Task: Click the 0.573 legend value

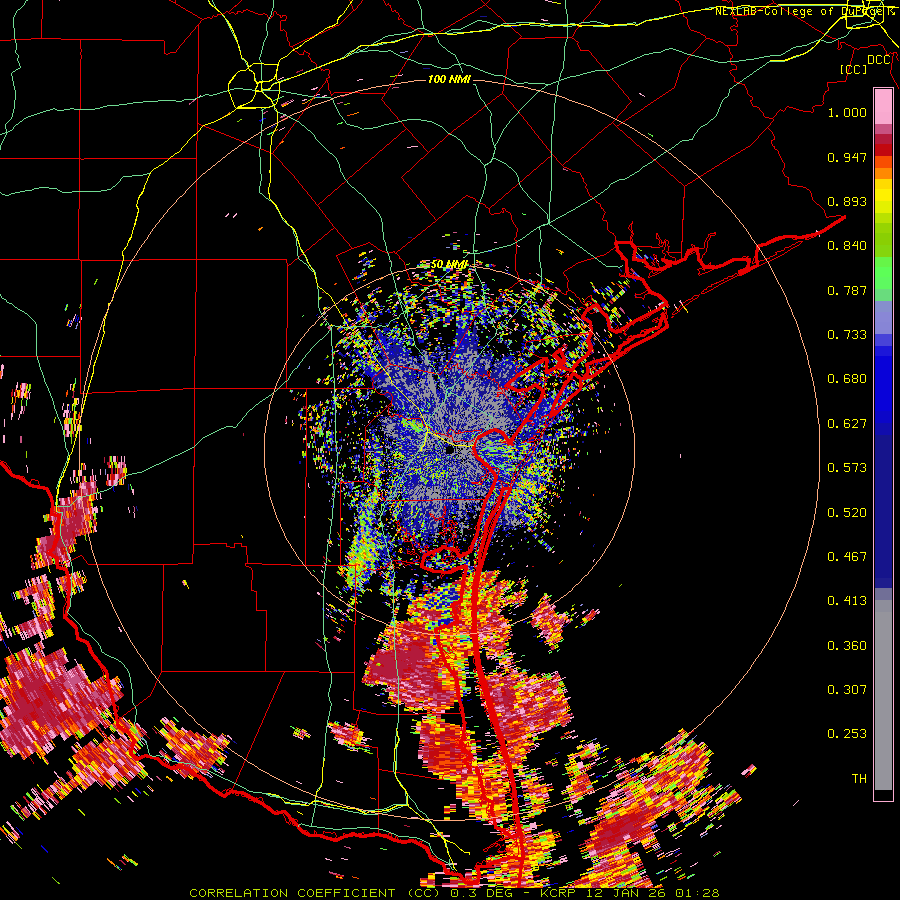Action: [847, 468]
